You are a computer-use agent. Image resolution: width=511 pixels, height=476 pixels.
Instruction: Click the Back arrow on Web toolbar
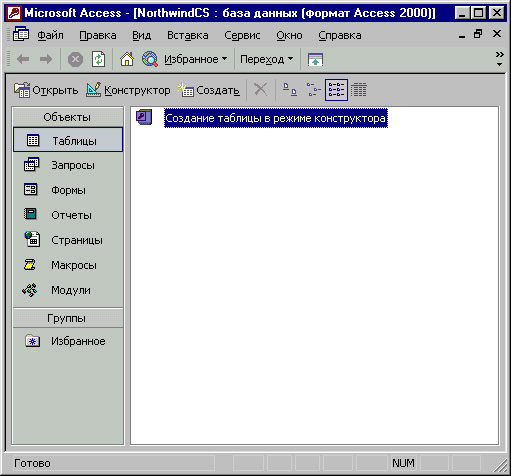click(23, 59)
